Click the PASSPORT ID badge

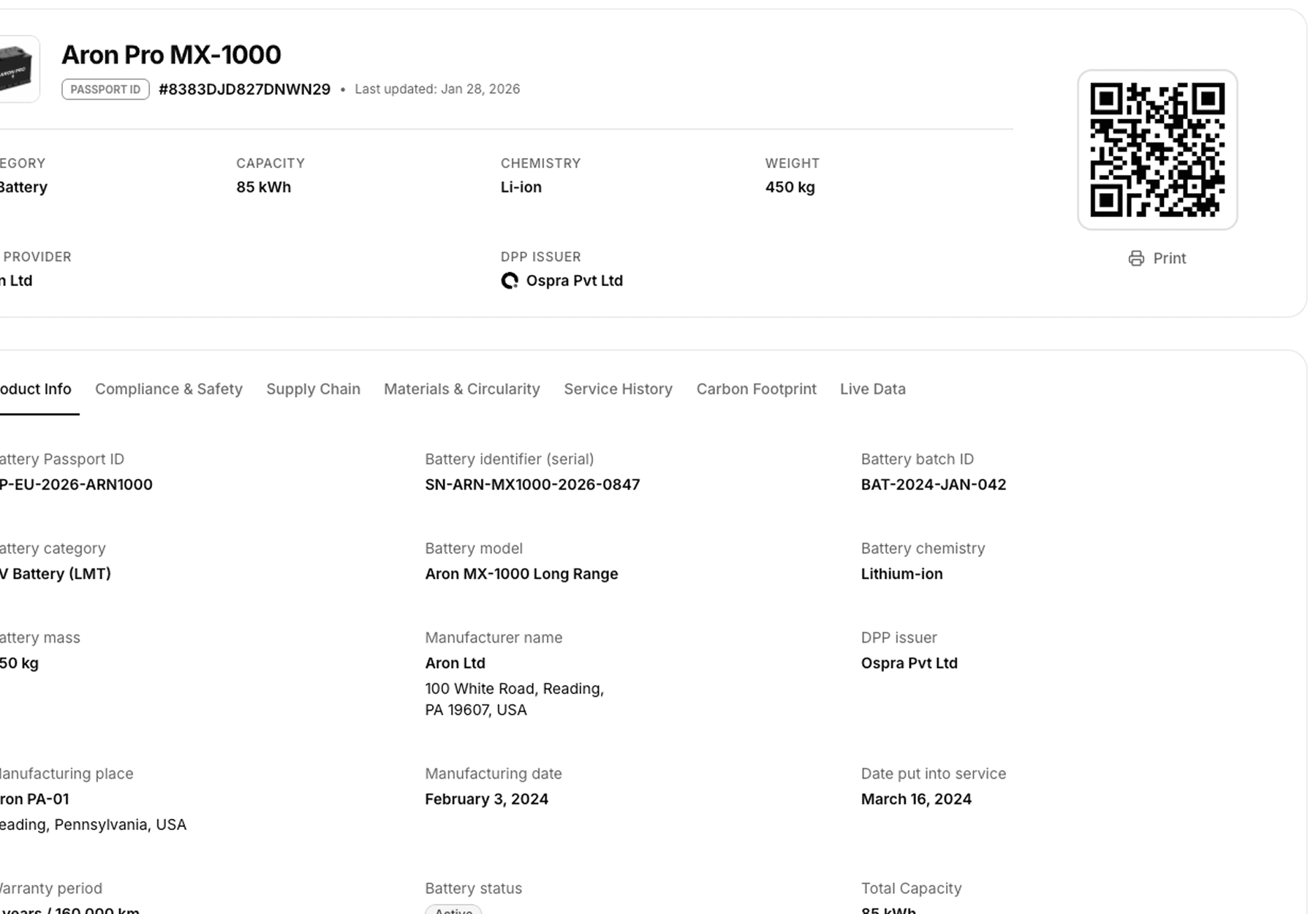(x=105, y=89)
